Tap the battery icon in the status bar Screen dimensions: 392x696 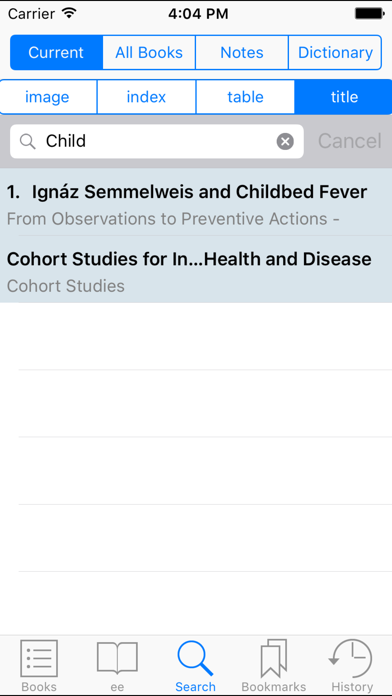tap(369, 14)
